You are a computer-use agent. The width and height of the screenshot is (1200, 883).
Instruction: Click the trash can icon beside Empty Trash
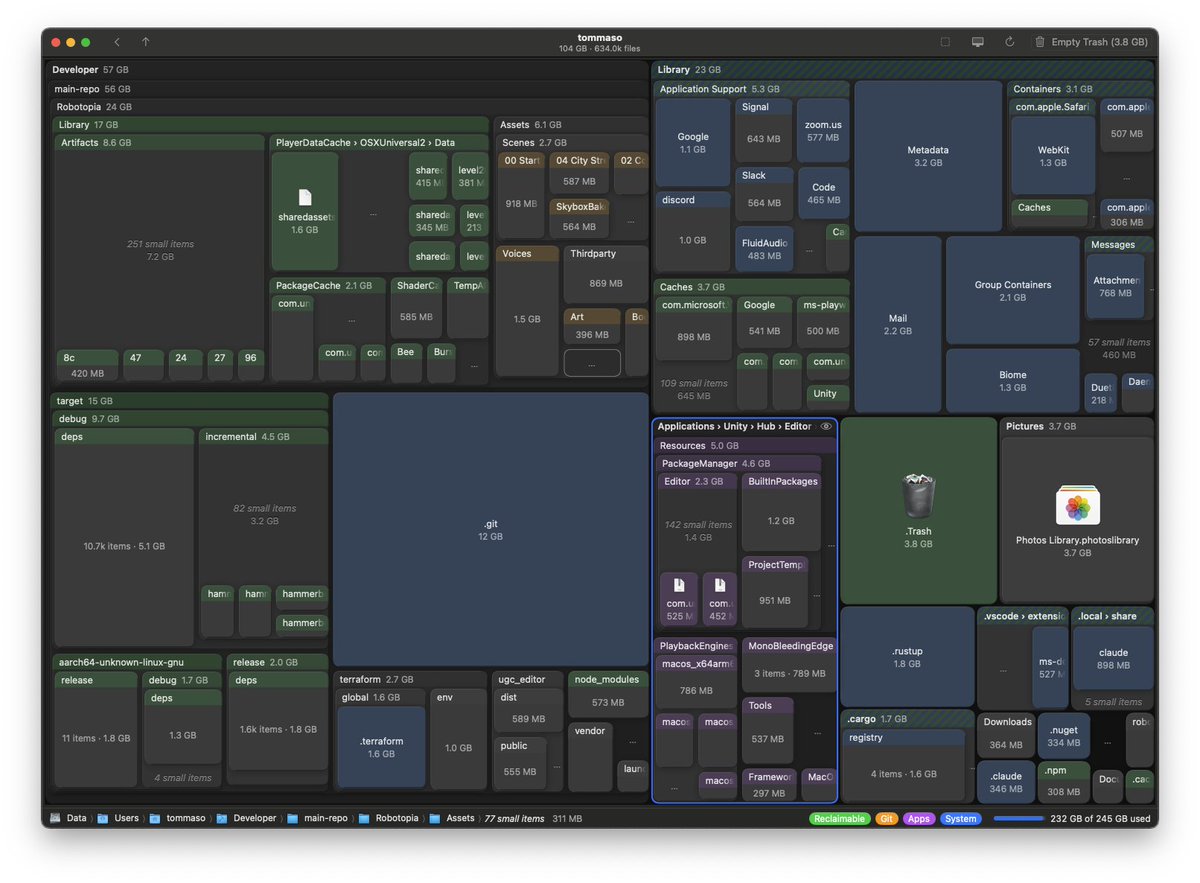1040,42
